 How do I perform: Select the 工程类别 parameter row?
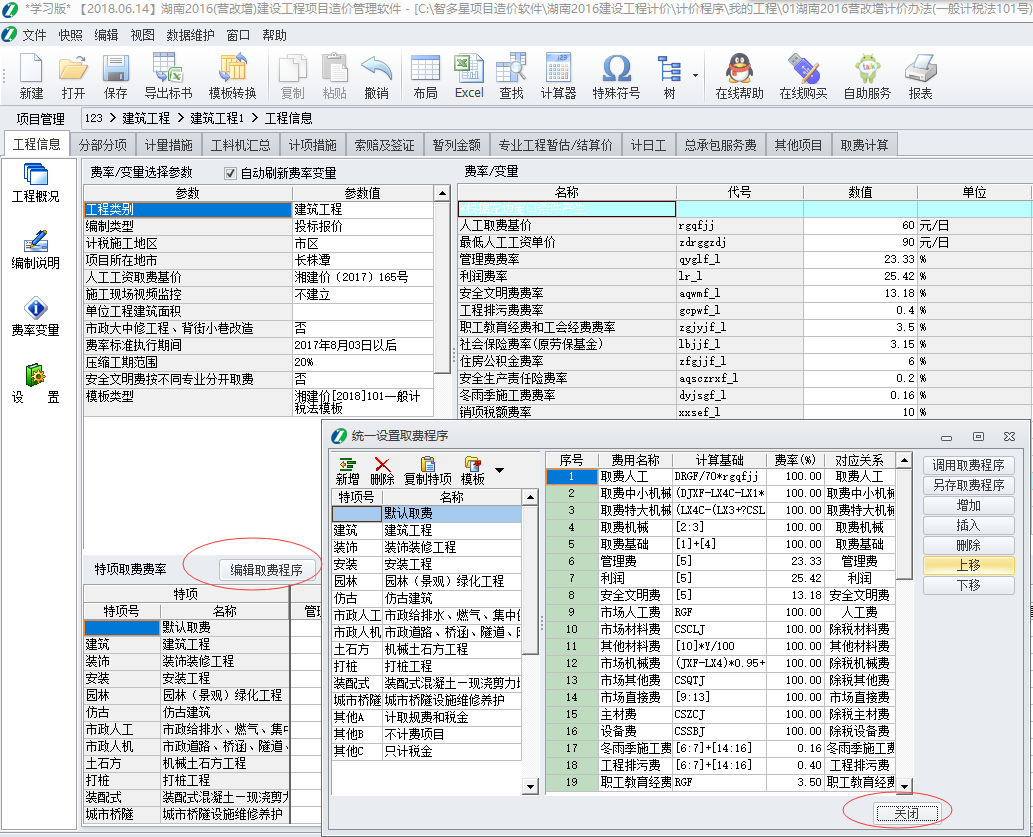click(x=187, y=210)
